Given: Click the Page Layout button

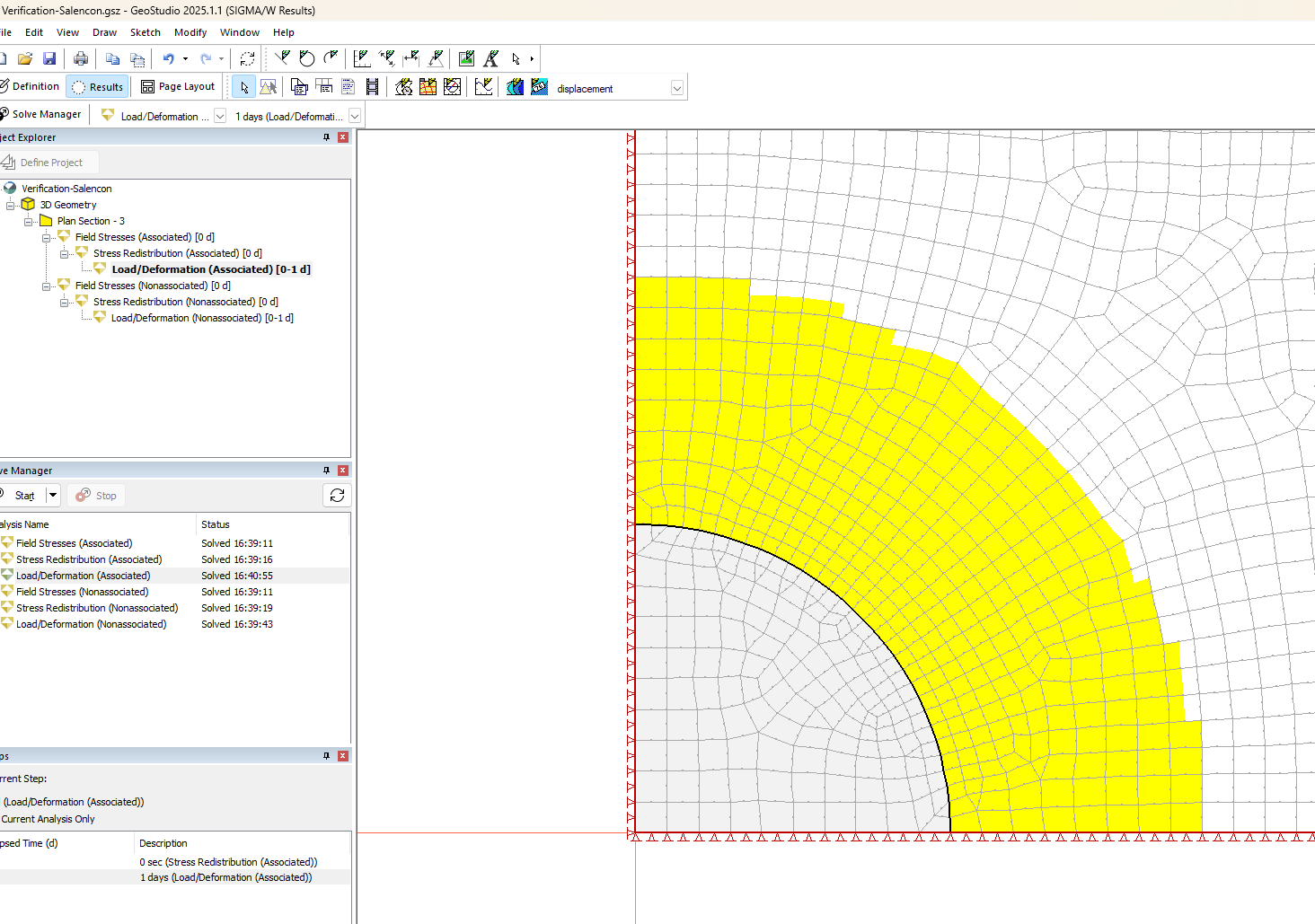Looking at the screenshot, I should pos(178,87).
